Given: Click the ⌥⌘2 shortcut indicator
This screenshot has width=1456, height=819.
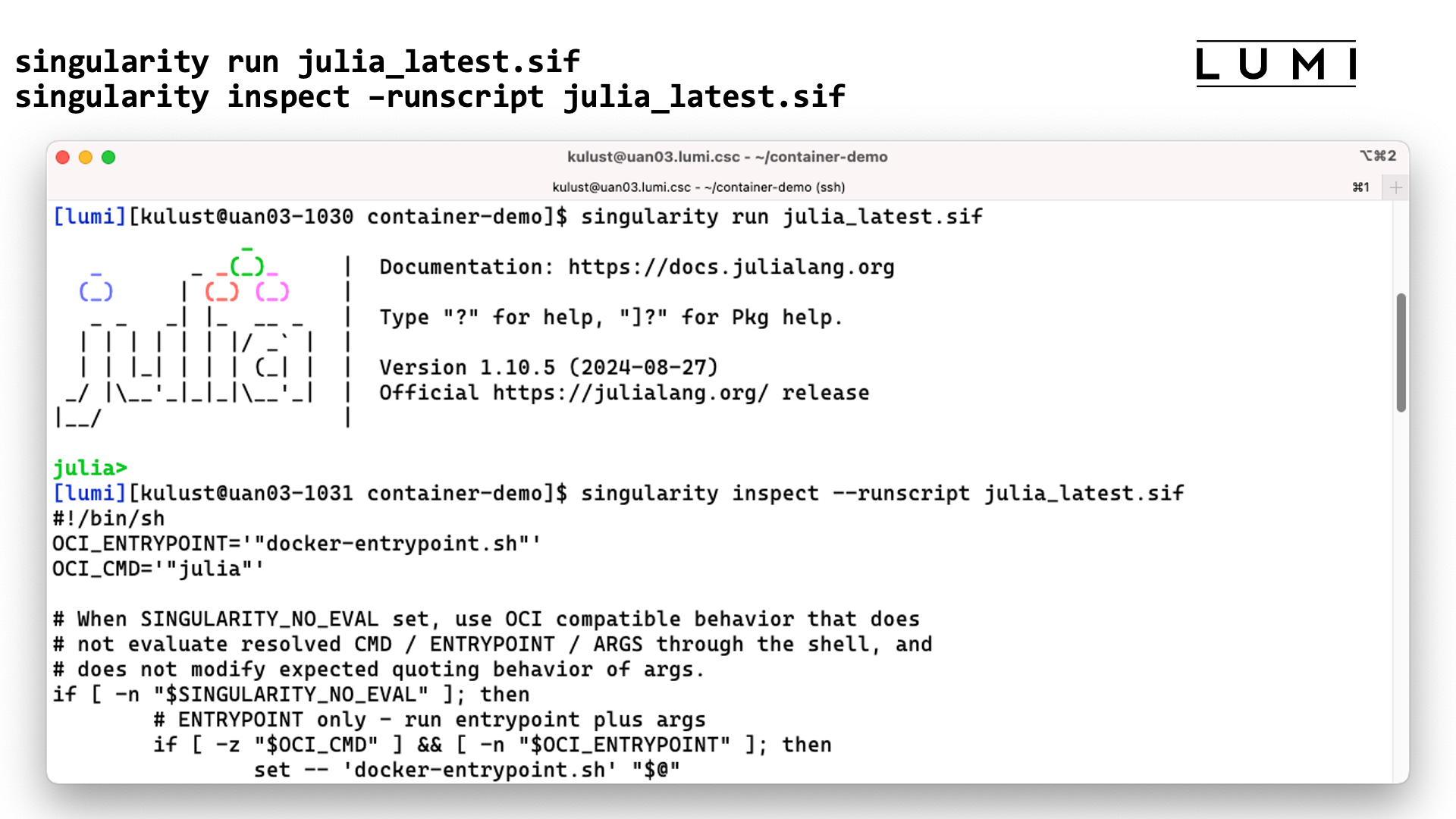Looking at the screenshot, I should [1377, 156].
